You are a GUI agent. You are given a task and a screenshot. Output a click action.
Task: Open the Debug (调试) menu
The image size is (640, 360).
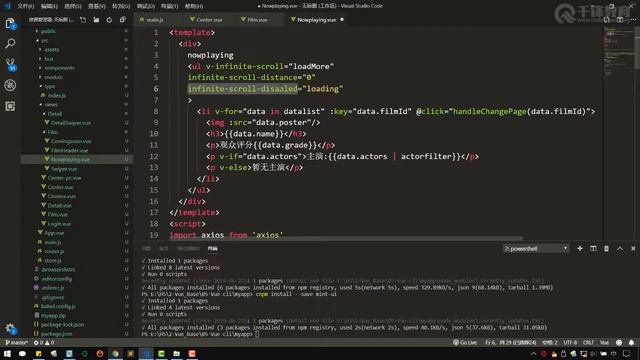145,6
